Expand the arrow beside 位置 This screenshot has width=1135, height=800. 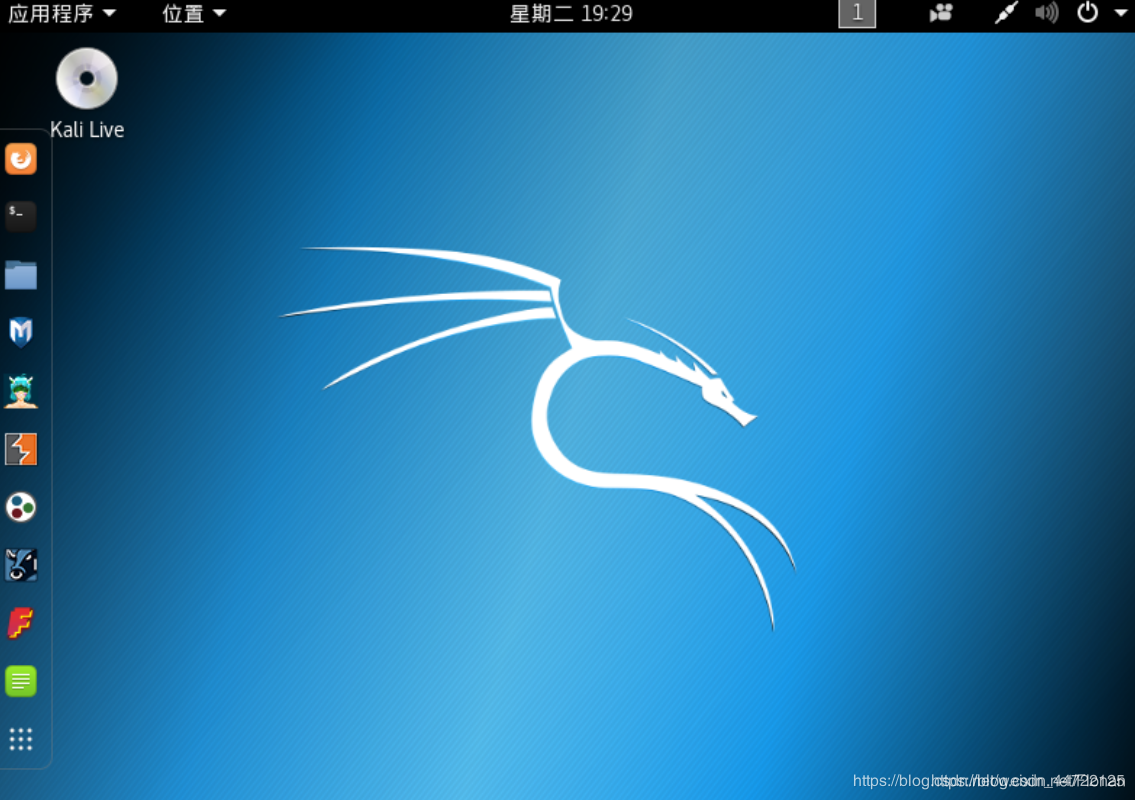219,13
